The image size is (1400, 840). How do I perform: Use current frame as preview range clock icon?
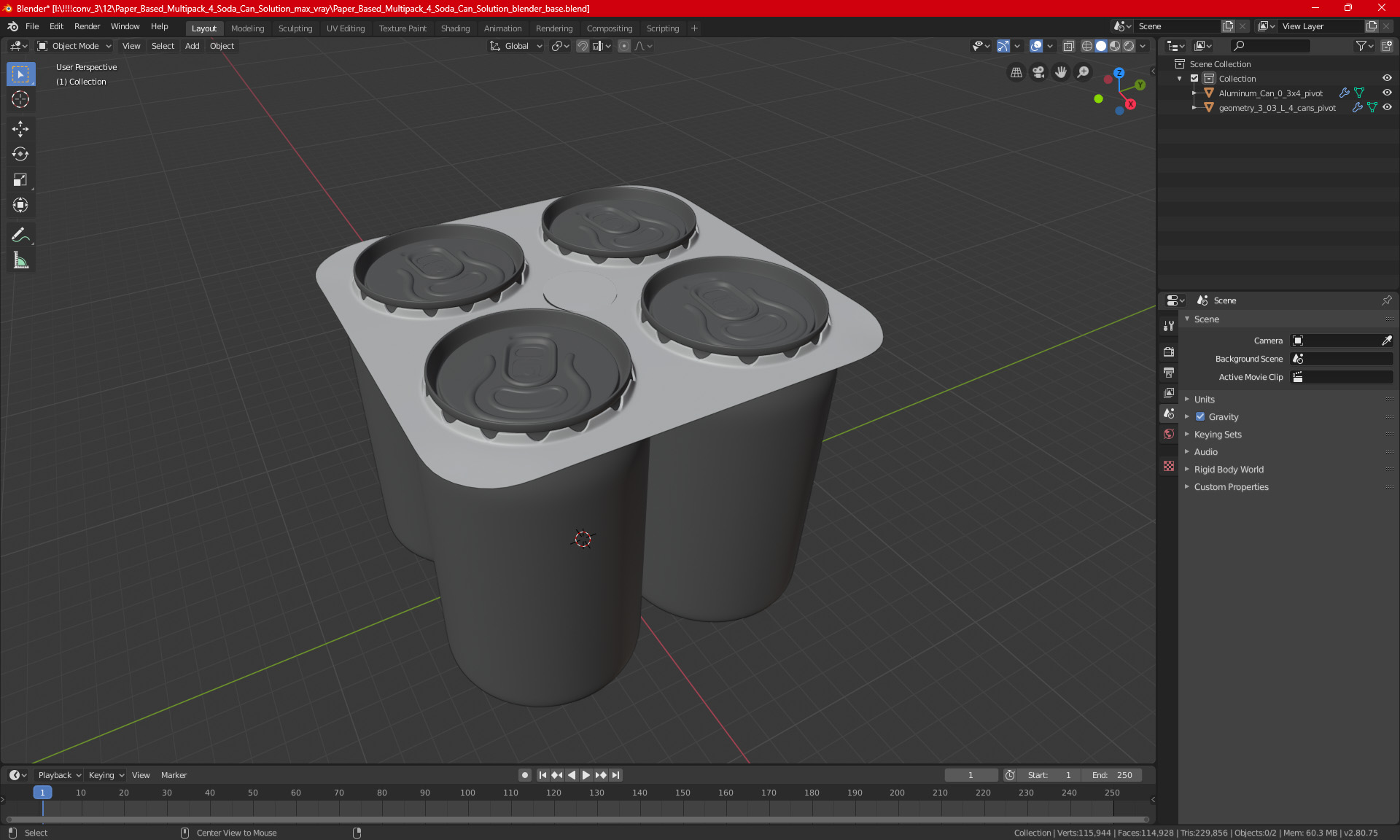coord(1010,775)
